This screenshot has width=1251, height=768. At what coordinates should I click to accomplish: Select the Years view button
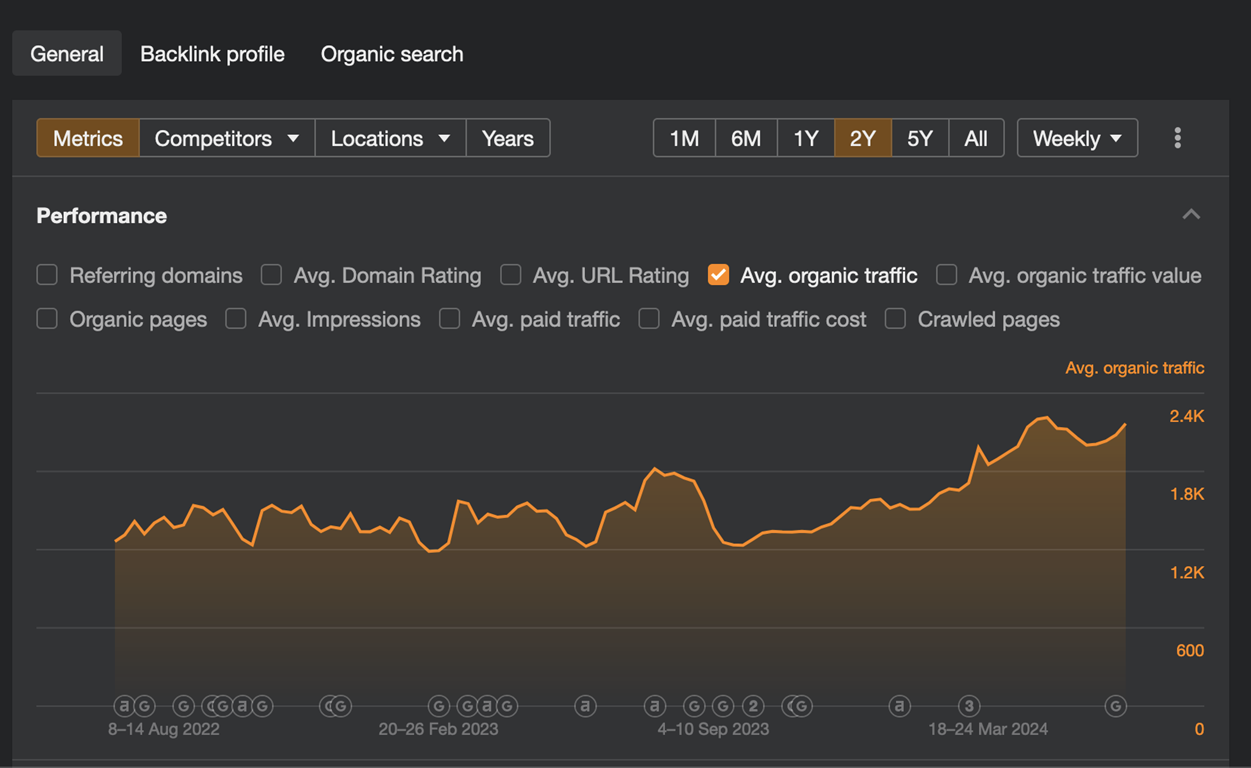(x=508, y=138)
